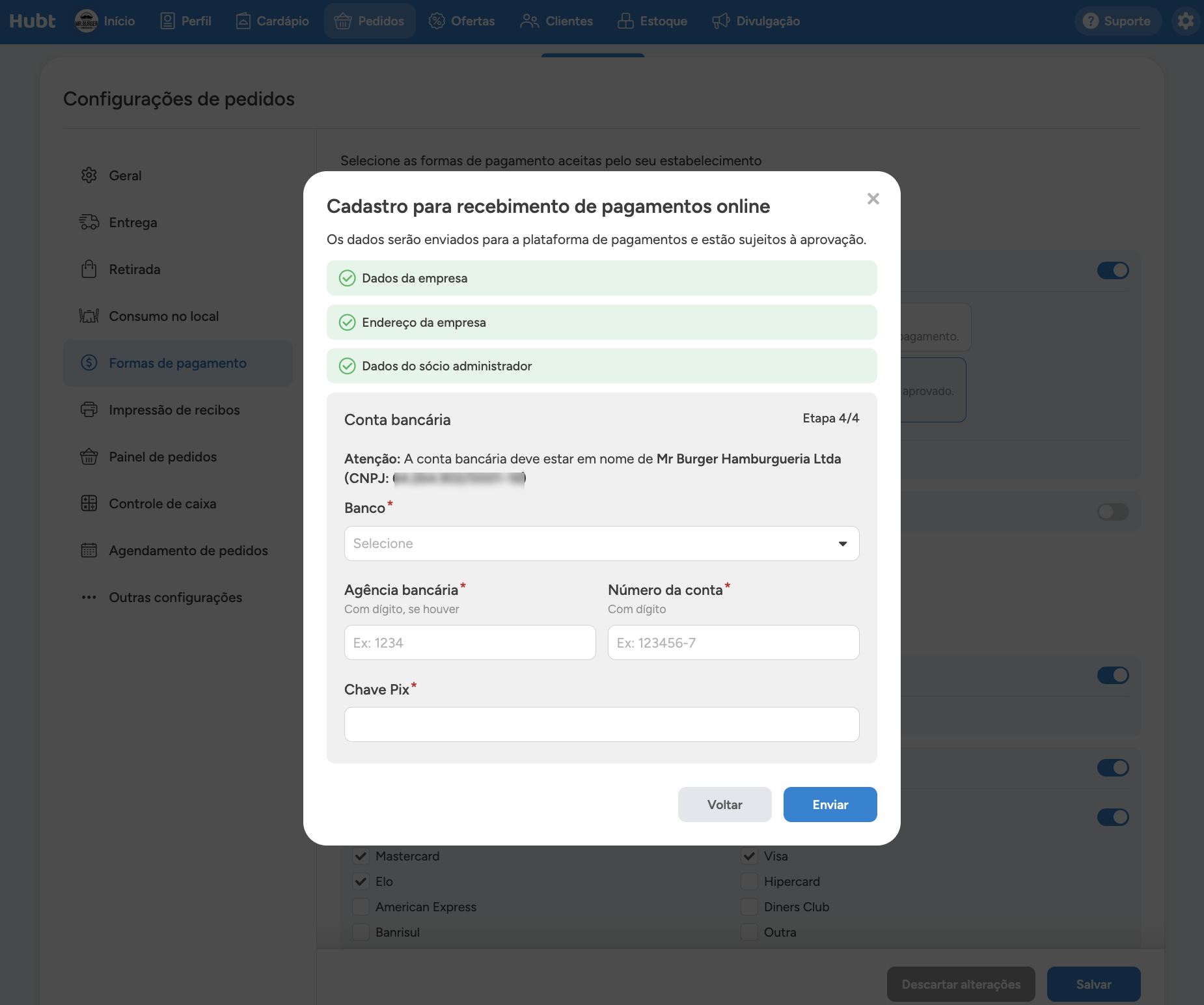Screen dimensions: 1204x1005
Task: Enable the switched-off toggle in background
Action: (1113, 512)
